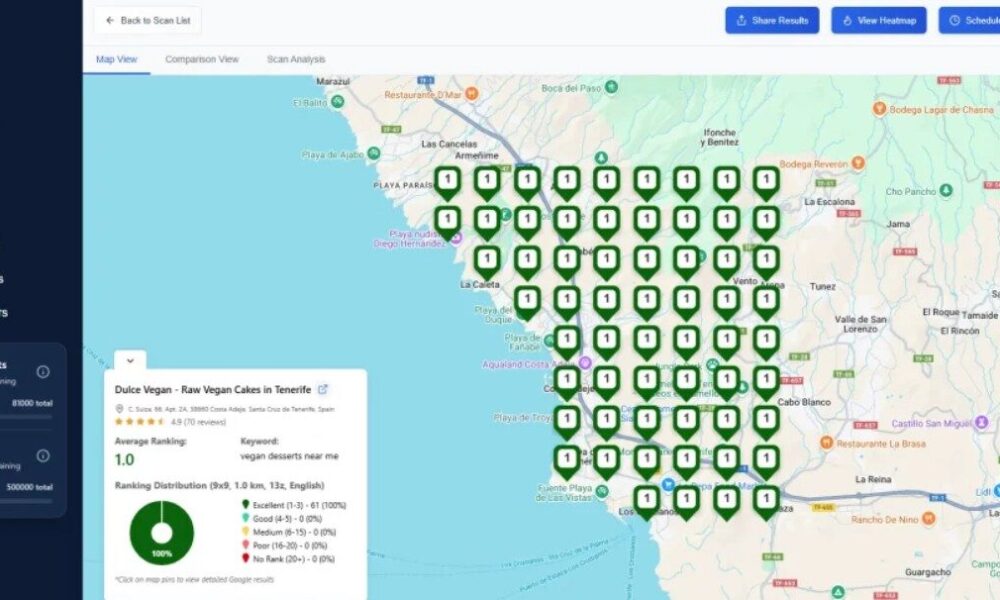Viewport: 1000px width, 600px height.
Task: Click the Aqualand Costa Adeje map marker
Action: 585,363
